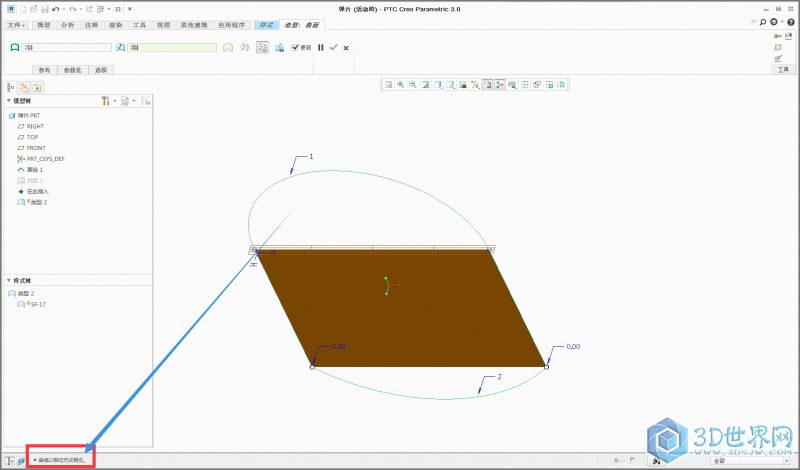The height and width of the screenshot is (470, 800).
Task: Click the tree filter icon right of show dropdown
Action: click(x=145, y=101)
